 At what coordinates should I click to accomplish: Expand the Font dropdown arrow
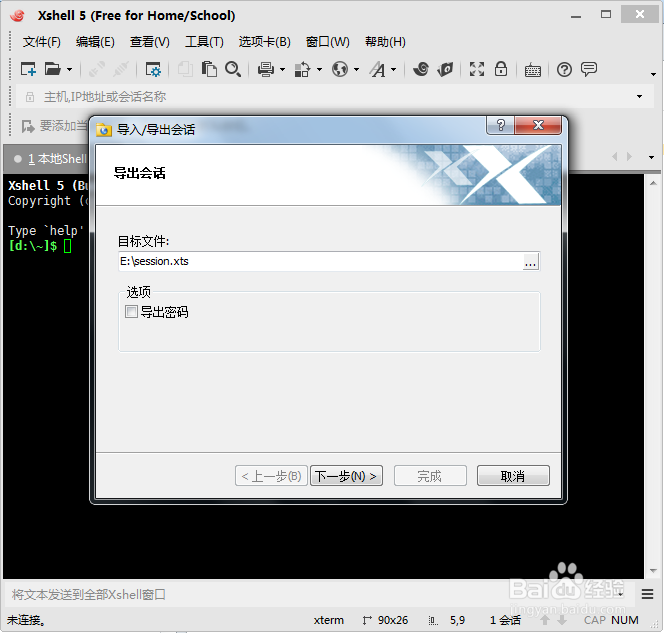click(393, 69)
